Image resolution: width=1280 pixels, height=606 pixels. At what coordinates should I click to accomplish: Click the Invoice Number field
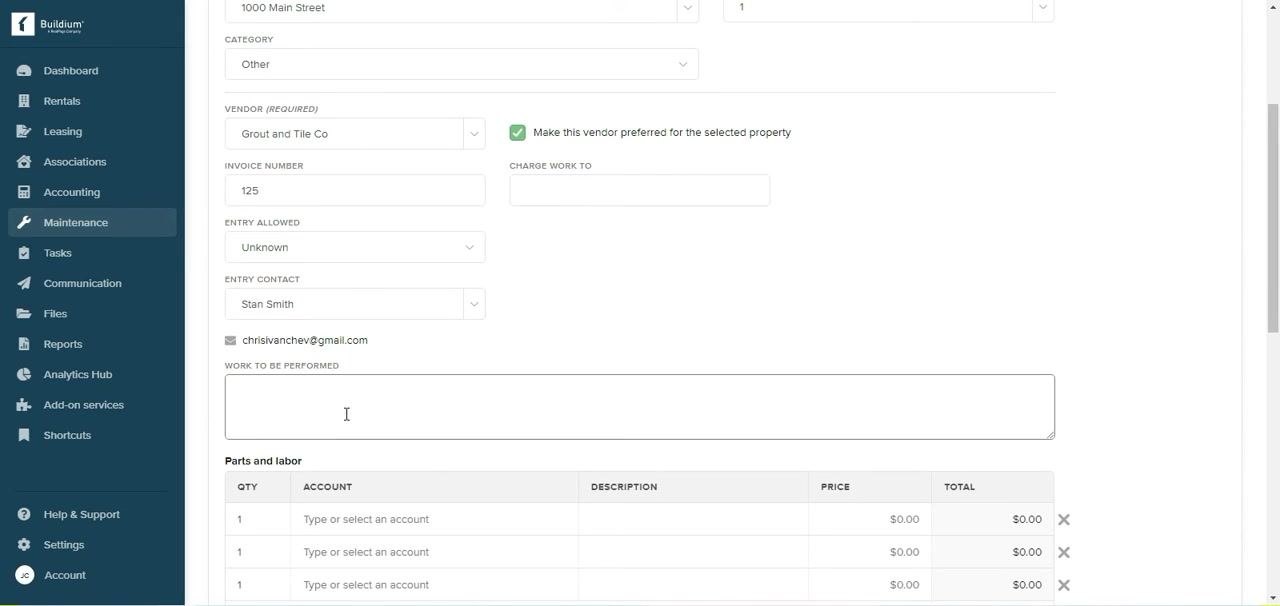(x=355, y=190)
